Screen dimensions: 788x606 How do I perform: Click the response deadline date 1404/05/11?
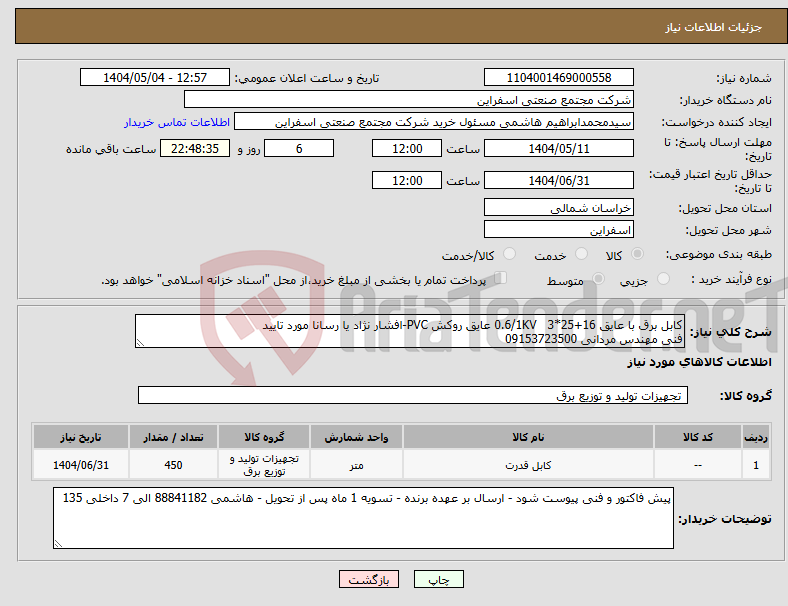559,148
